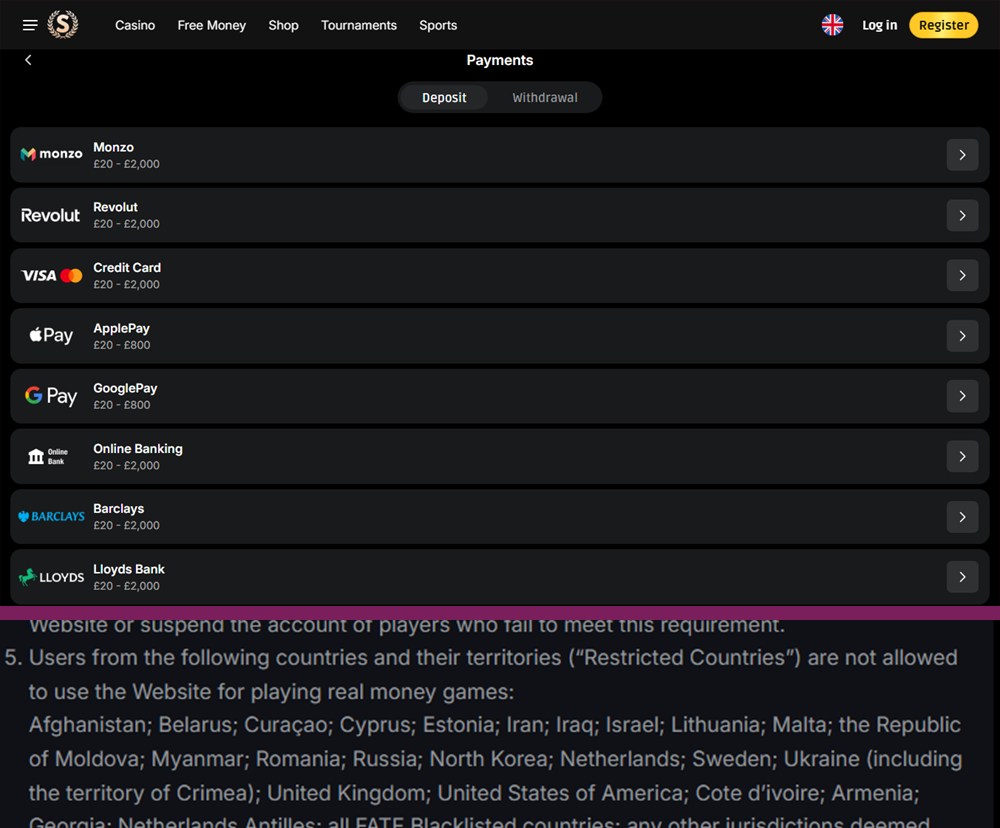Click the ApplePay £20 - £800 limit

(122, 345)
